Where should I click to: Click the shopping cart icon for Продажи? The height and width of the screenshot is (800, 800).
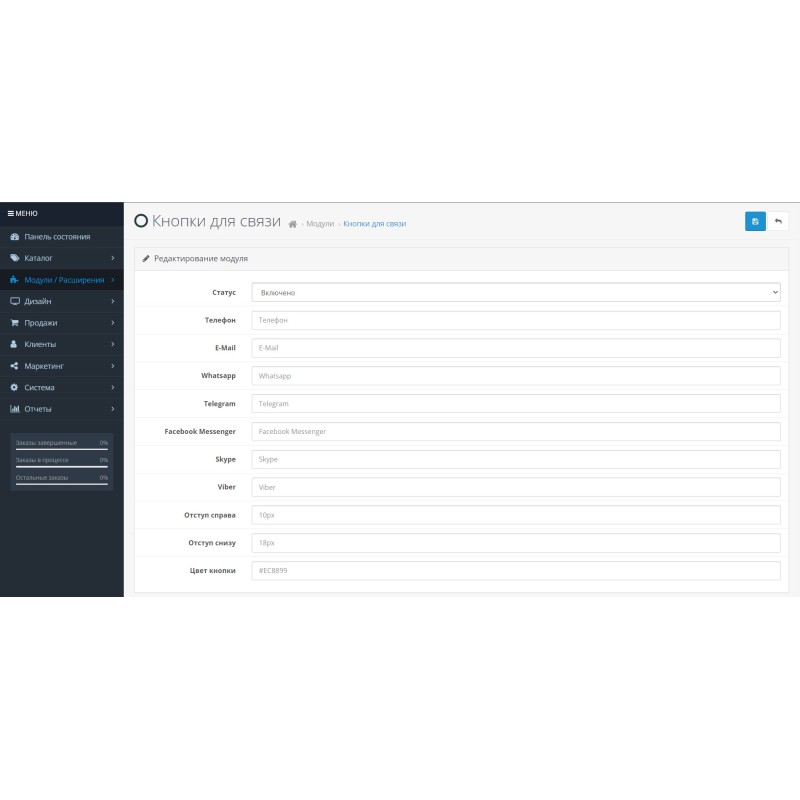click(x=14, y=323)
